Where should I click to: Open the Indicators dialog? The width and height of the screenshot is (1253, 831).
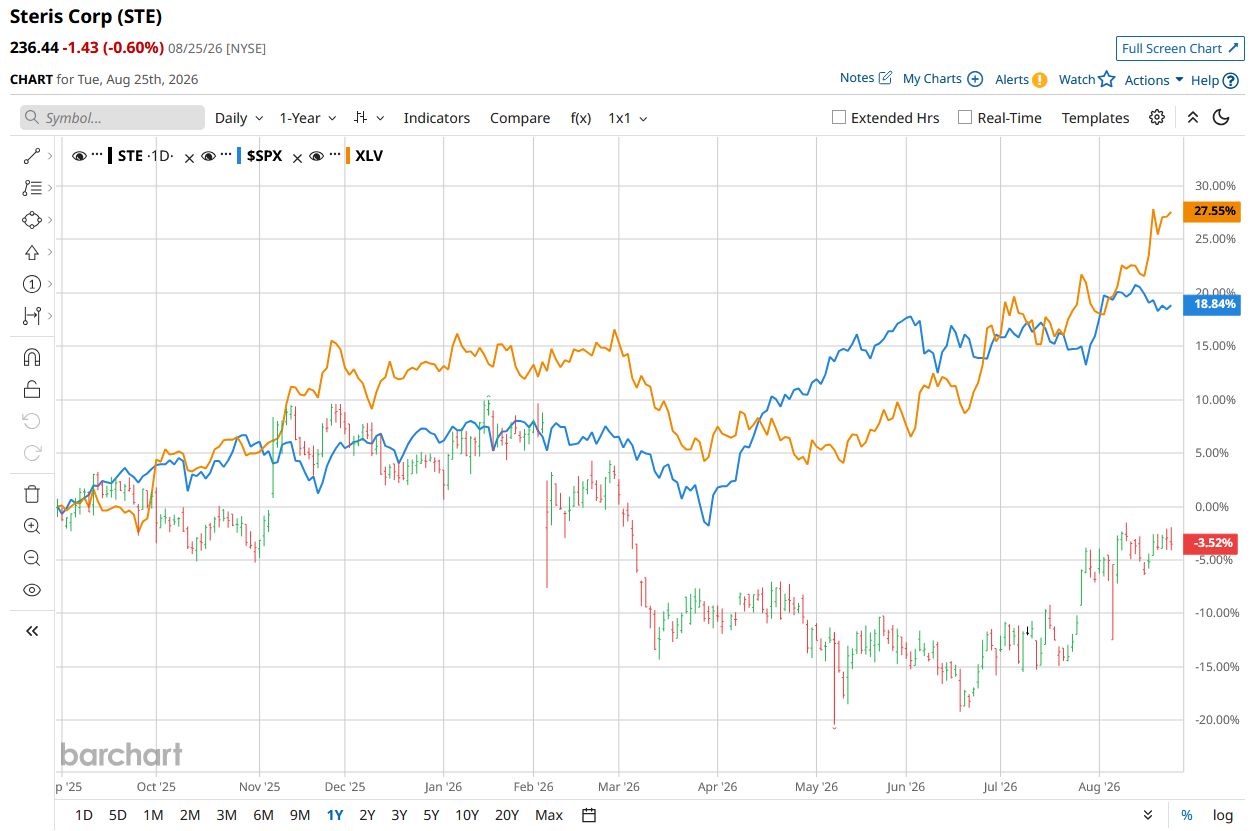pyautogui.click(x=437, y=118)
